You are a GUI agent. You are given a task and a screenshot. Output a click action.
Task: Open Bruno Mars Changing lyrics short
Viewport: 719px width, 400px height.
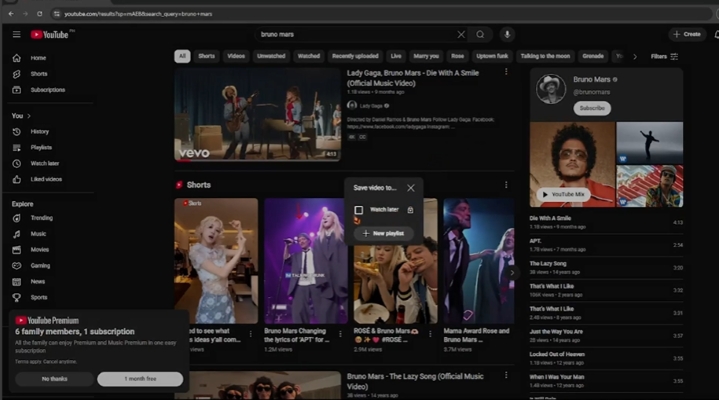pos(306,261)
